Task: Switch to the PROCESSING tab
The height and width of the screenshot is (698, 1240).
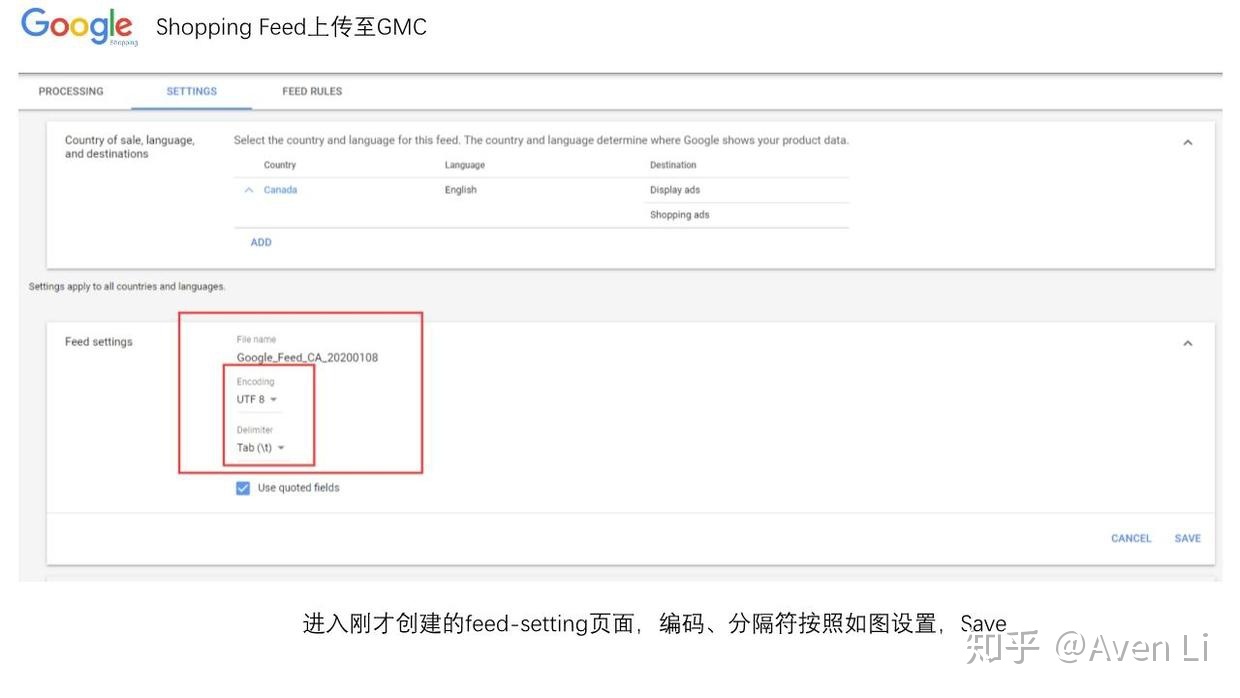Action: (71, 91)
